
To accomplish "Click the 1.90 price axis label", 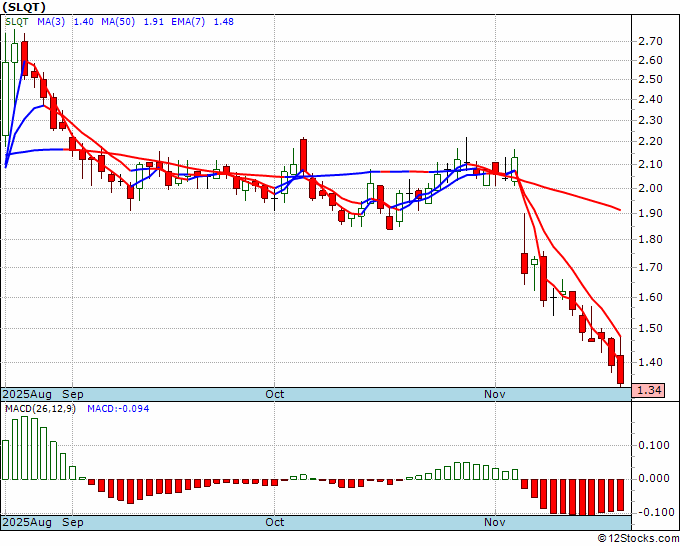I will point(651,213).
